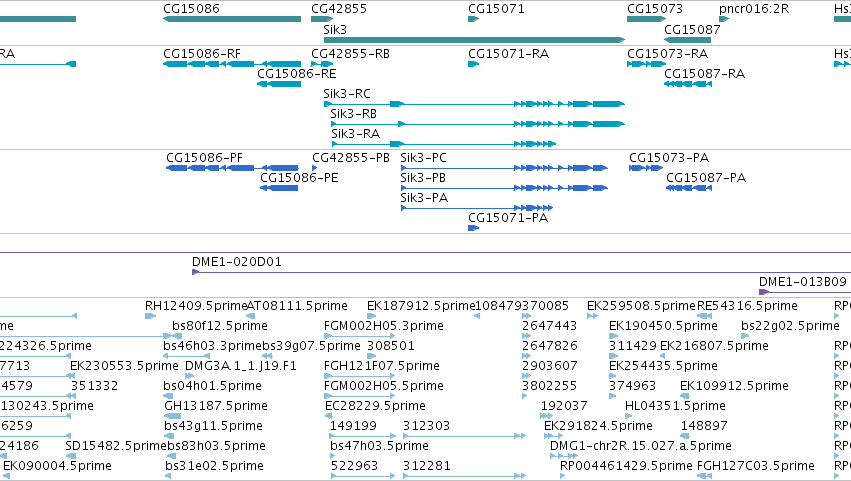The width and height of the screenshot is (851, 481).
Task: Select EST bs46h03.3prime
Action: pos(213,346)
